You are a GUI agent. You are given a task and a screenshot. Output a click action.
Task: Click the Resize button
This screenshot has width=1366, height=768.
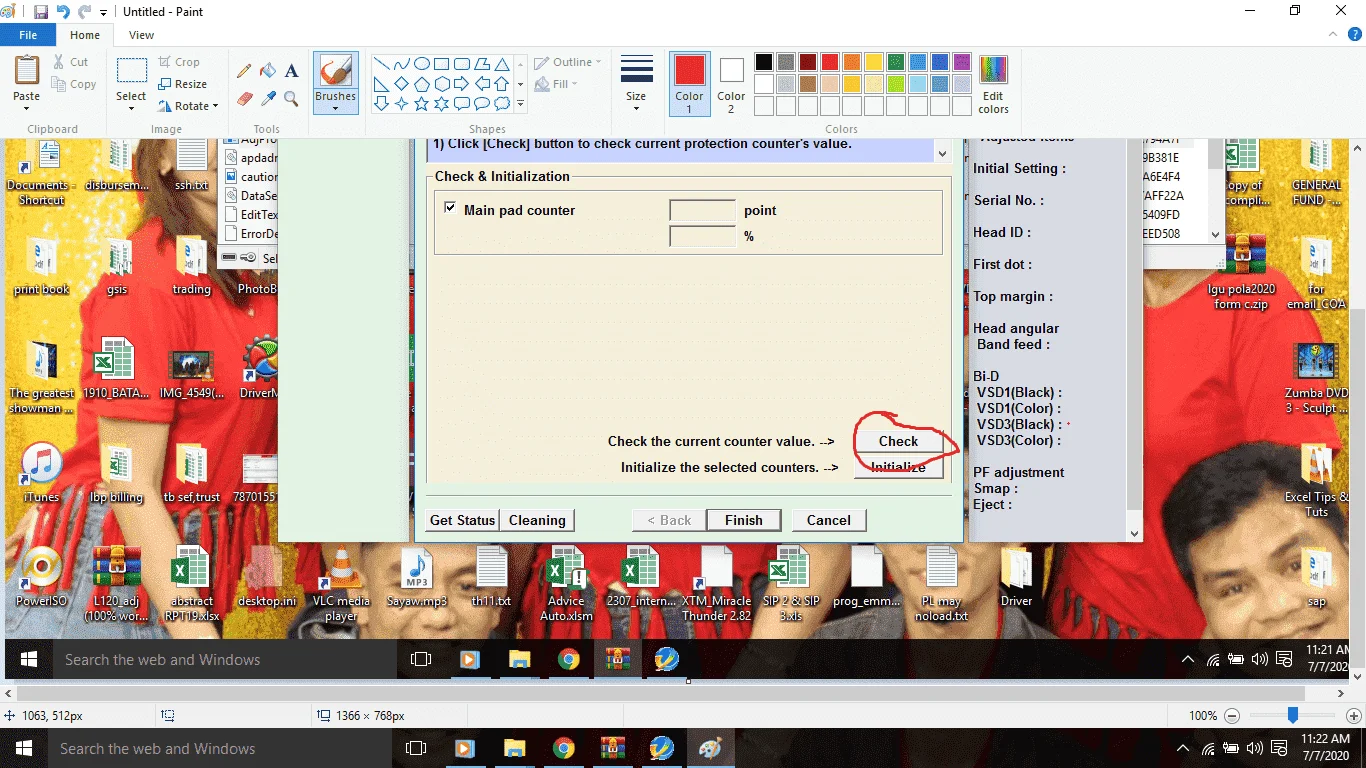[183, 84]
